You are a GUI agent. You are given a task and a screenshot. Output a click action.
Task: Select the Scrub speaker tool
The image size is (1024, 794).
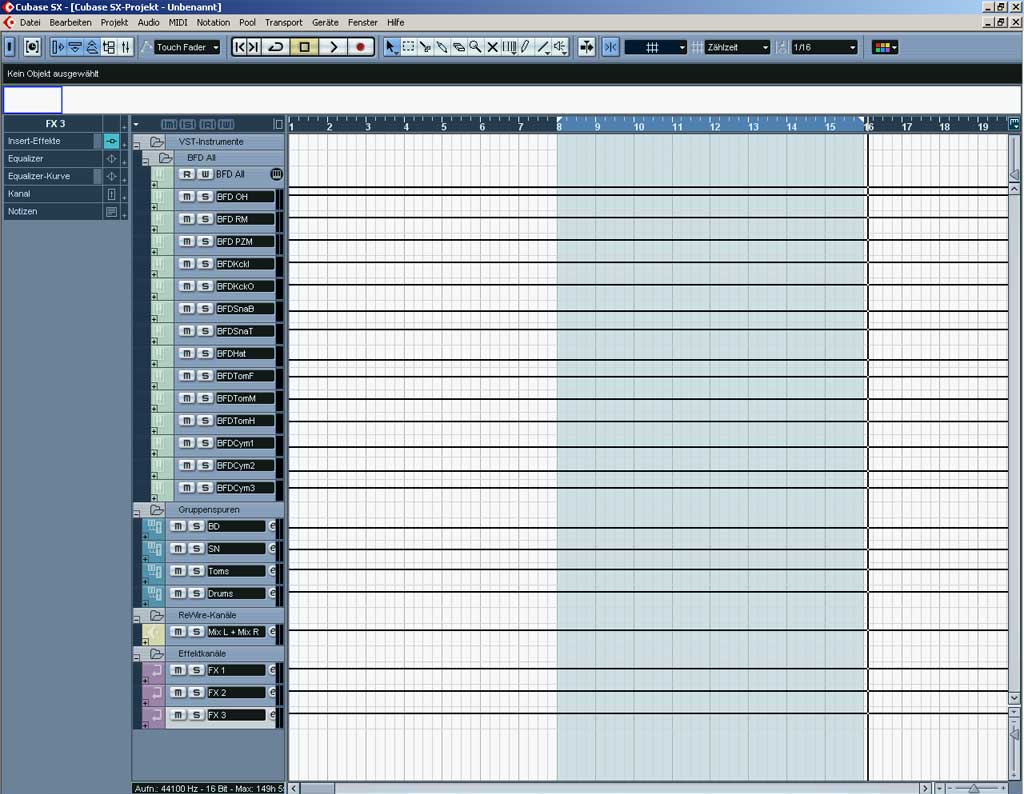pos(560,47)
